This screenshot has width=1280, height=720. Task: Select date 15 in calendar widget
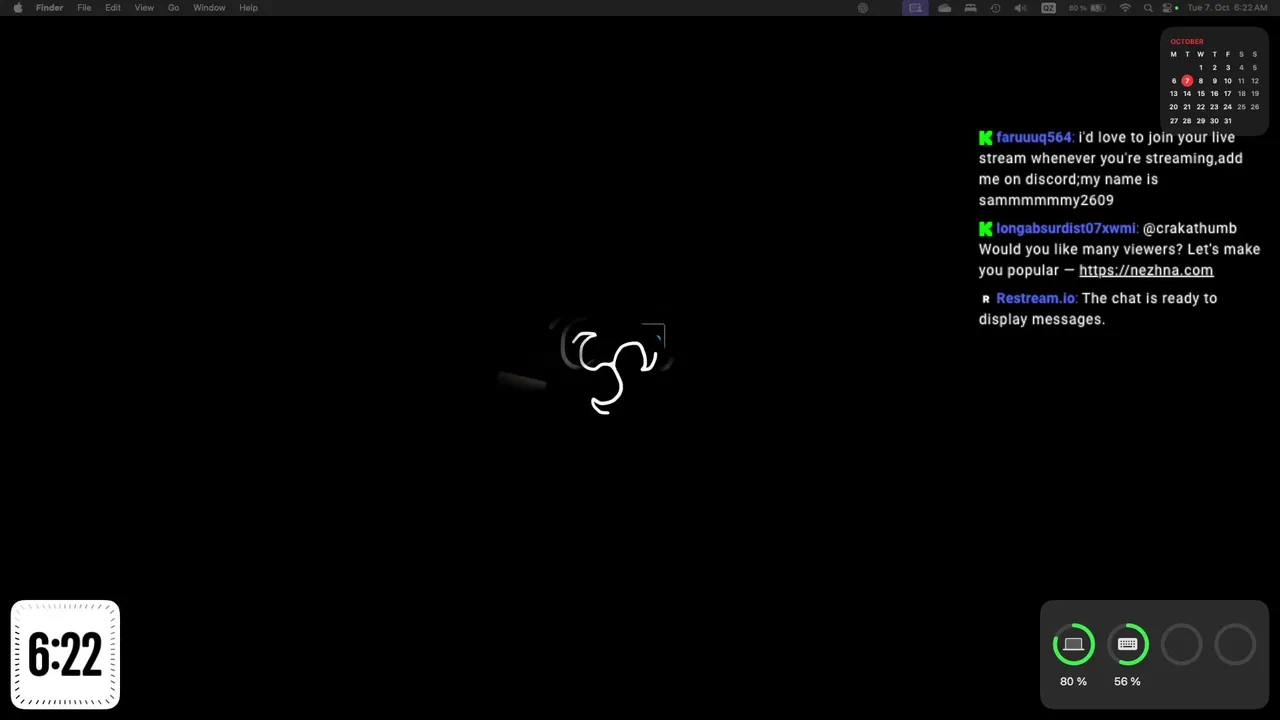pos(1201,94)
